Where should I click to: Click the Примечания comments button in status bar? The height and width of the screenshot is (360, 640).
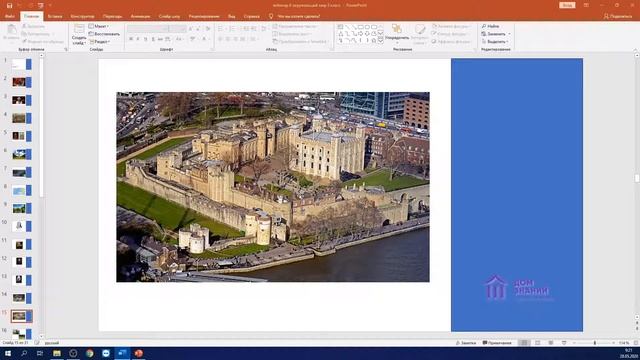click(x=497, y=343)
